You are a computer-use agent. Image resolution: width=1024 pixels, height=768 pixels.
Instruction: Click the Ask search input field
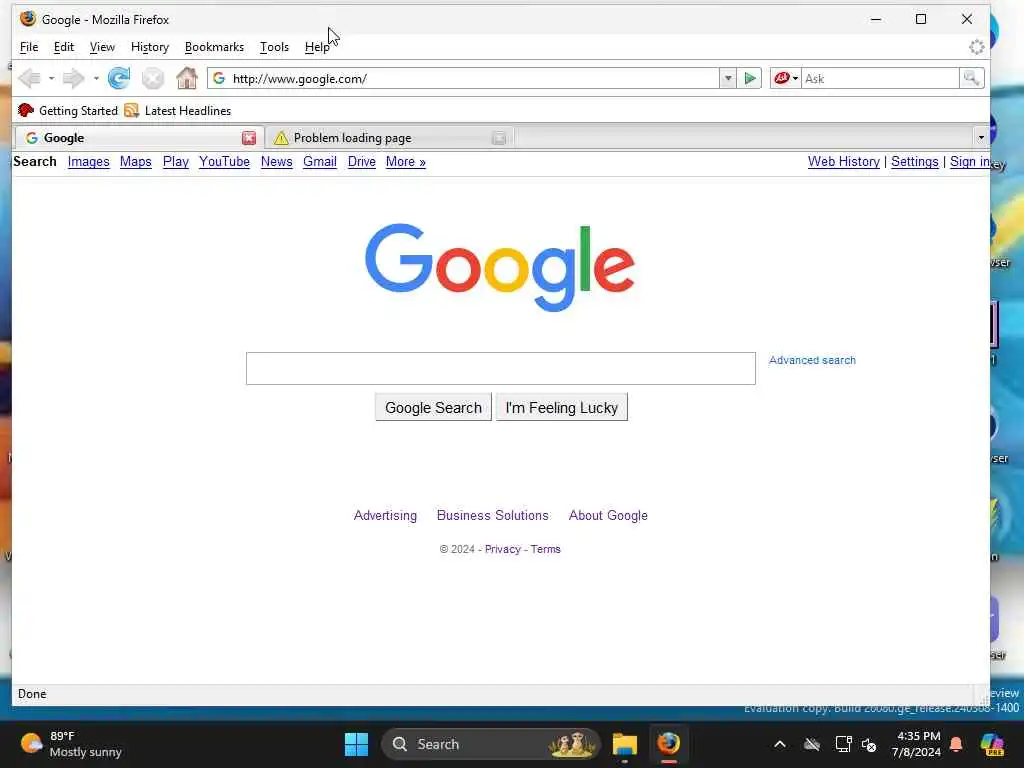click(x=880, y=78)
